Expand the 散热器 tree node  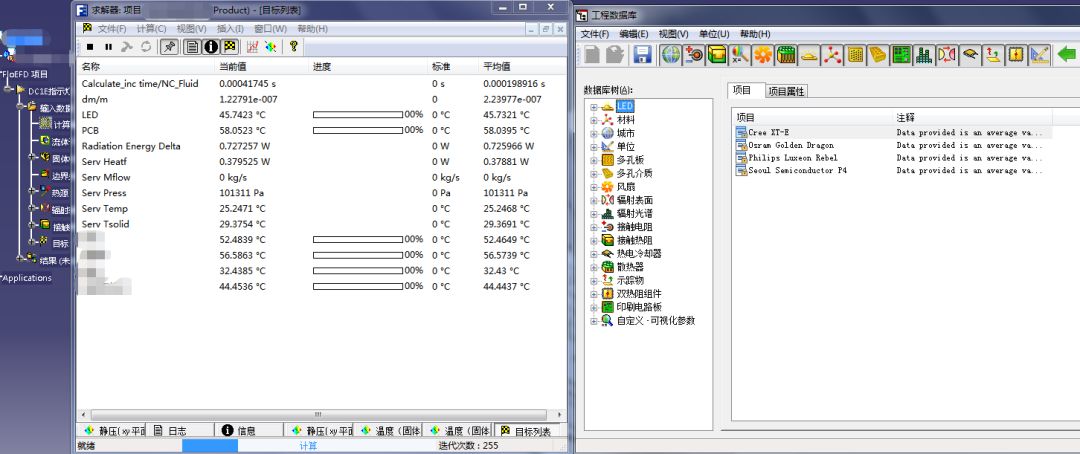[x=594, y=267]
